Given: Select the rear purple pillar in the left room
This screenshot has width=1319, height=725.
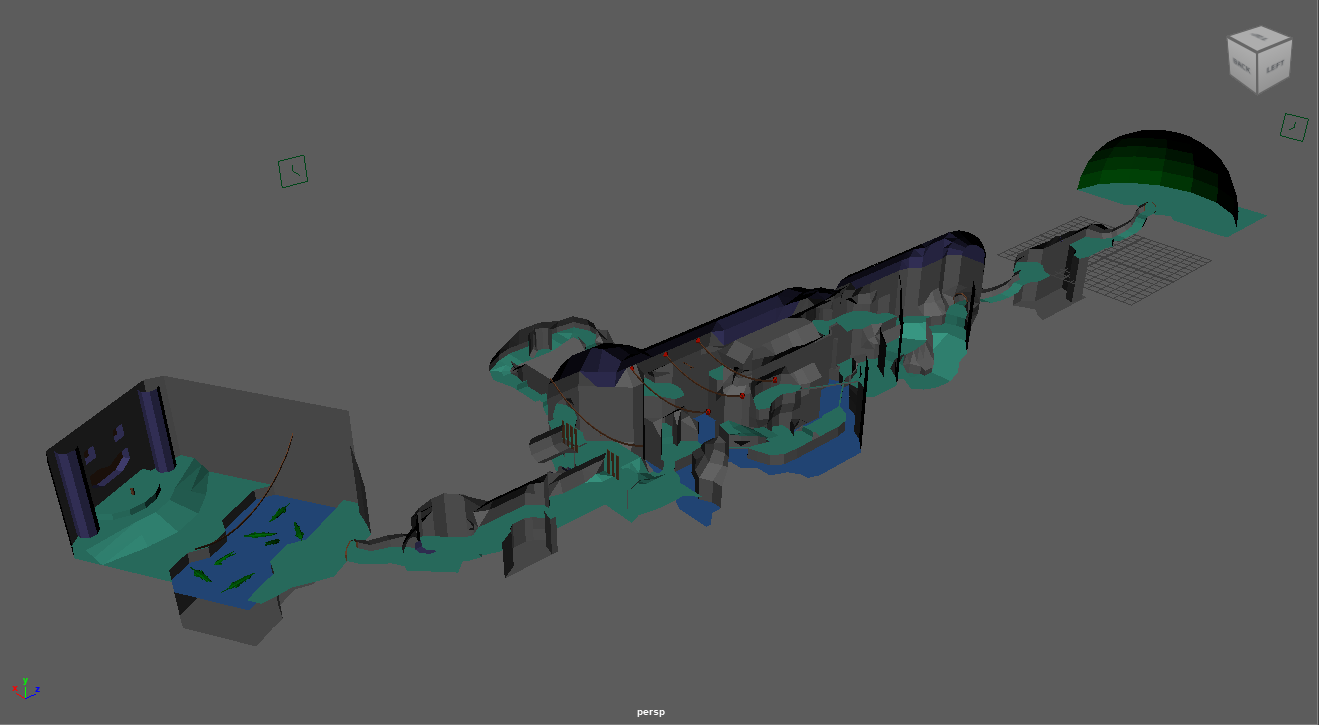Looking at the screenshot, I should pyautogui.click(x=153, y=428).
